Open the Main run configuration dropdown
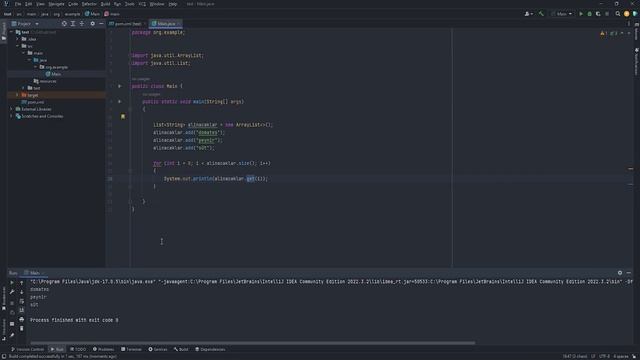 pos(562,14)
